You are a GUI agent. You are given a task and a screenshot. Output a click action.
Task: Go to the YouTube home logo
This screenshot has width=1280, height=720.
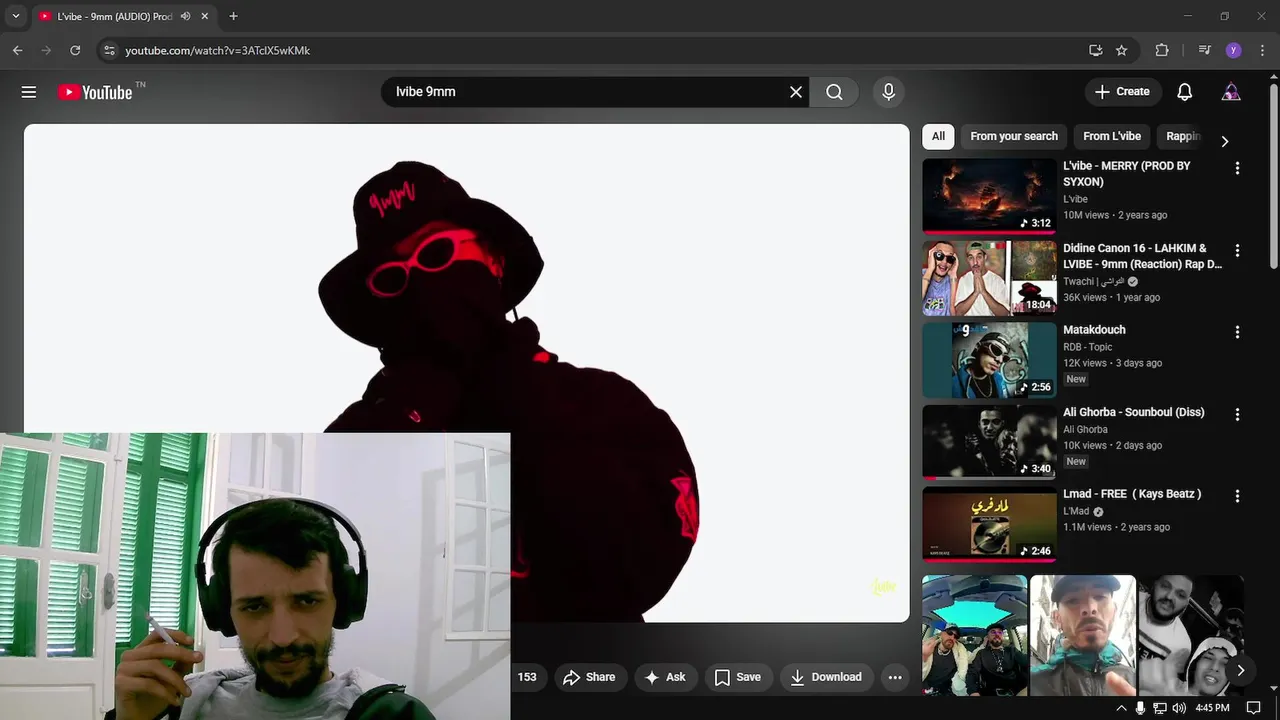click(x=95, y=92)
